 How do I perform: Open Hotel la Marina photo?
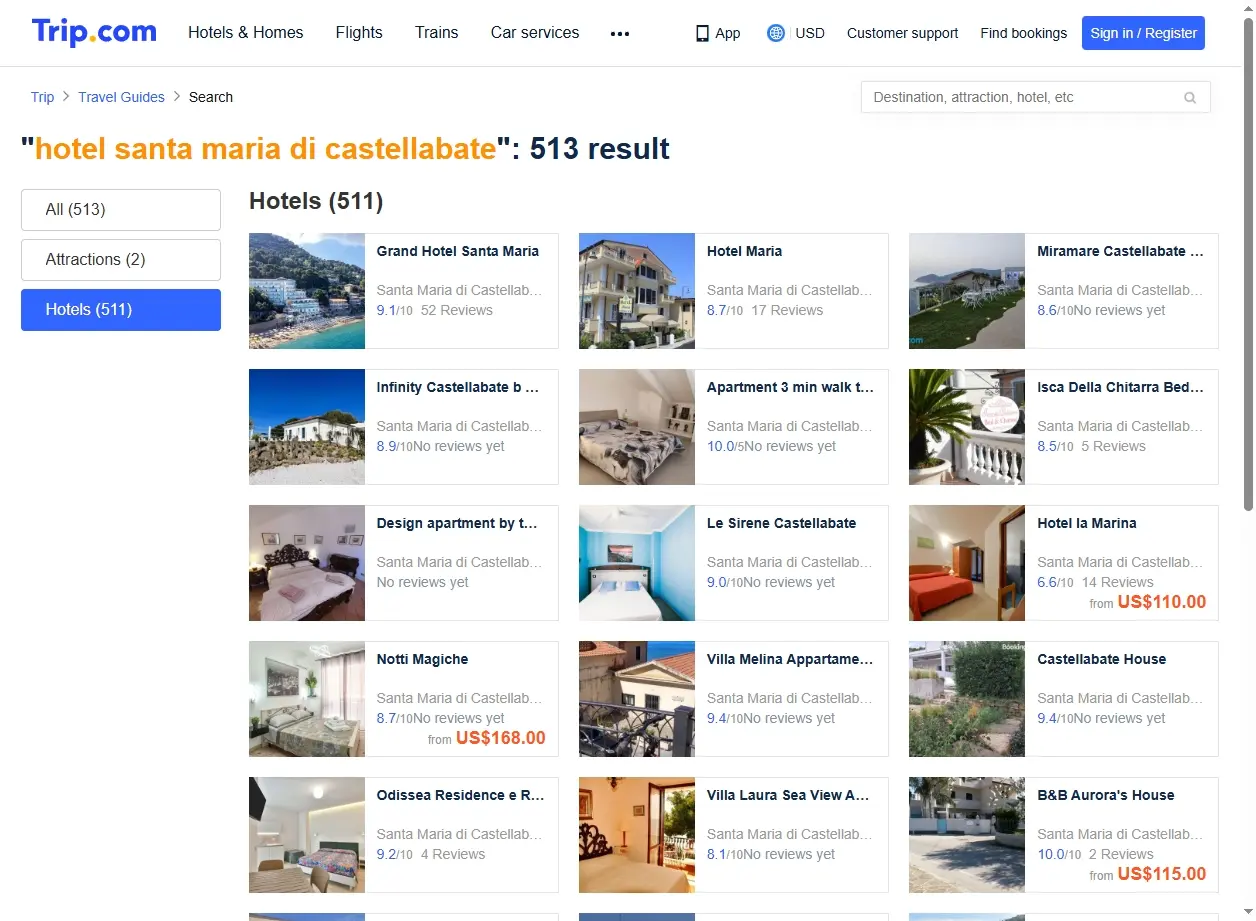pyautogui.click(x=967, y=563)
